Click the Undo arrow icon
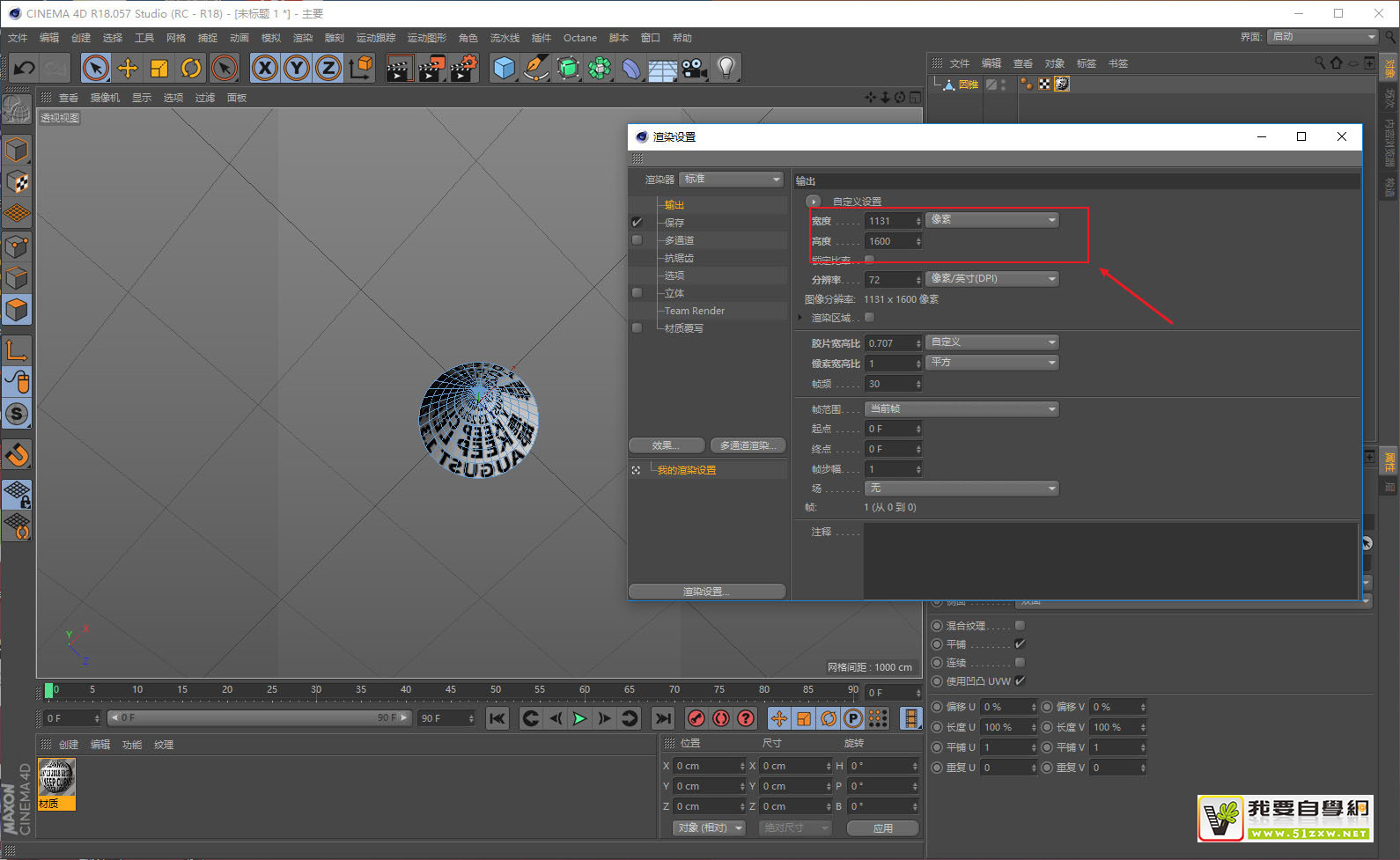The image size is (1400, 860). 25,68
